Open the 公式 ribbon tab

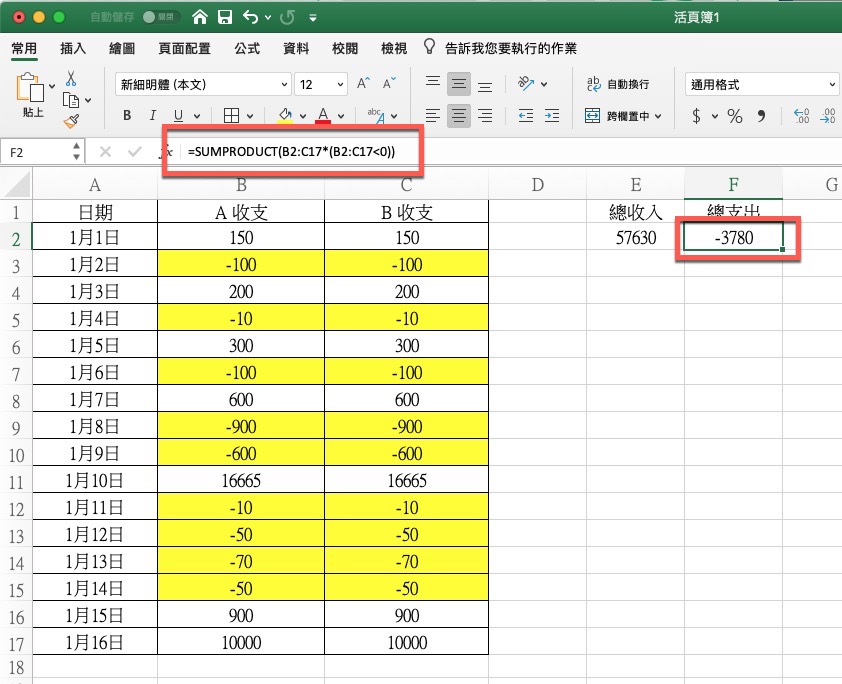(x=247, y=48)
